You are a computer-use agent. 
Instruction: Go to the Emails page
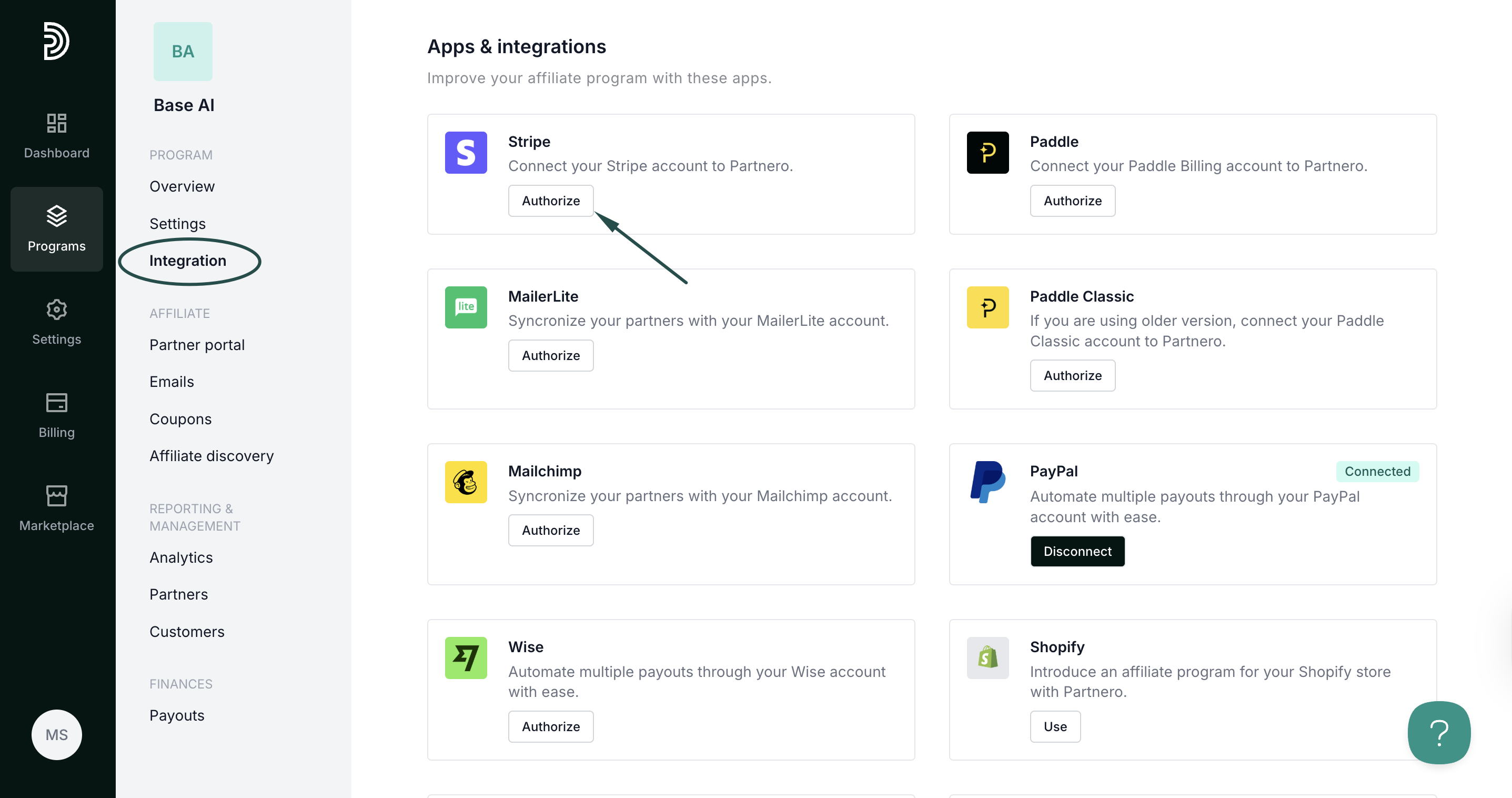tap(172, 382)
